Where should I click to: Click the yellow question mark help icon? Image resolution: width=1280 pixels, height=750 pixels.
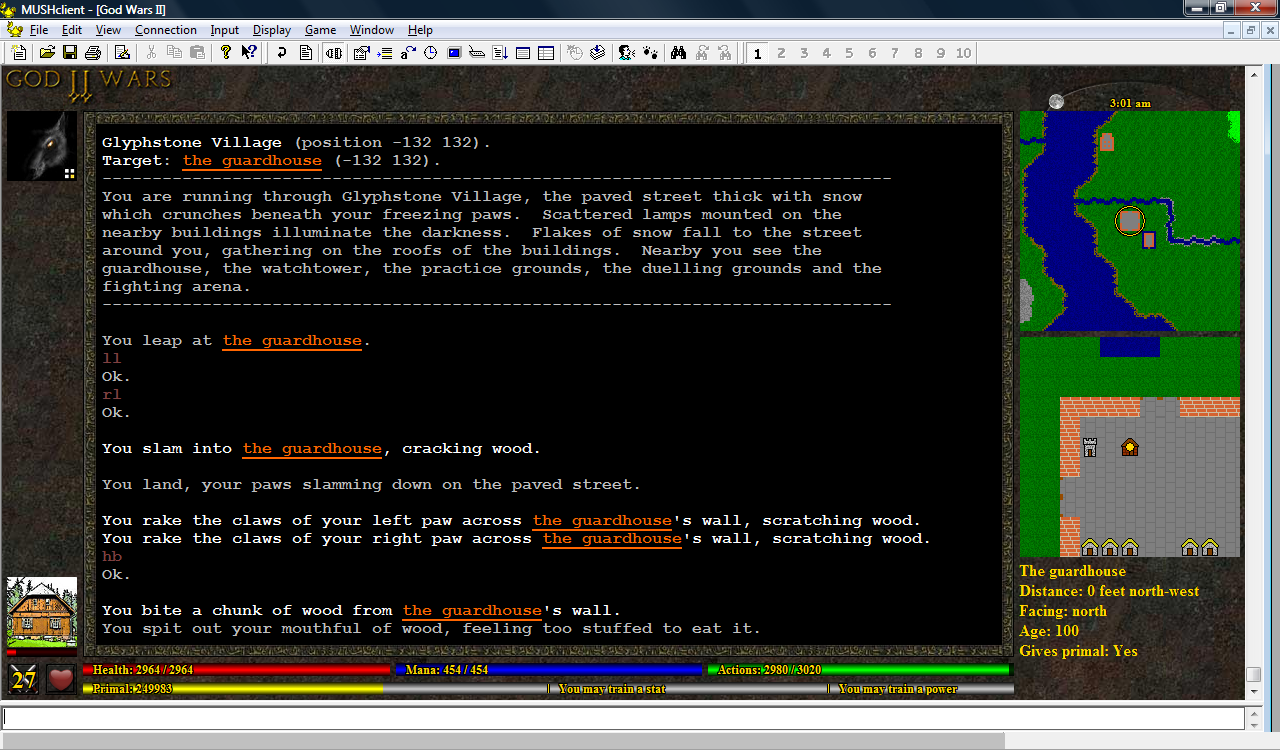(226, 53)
